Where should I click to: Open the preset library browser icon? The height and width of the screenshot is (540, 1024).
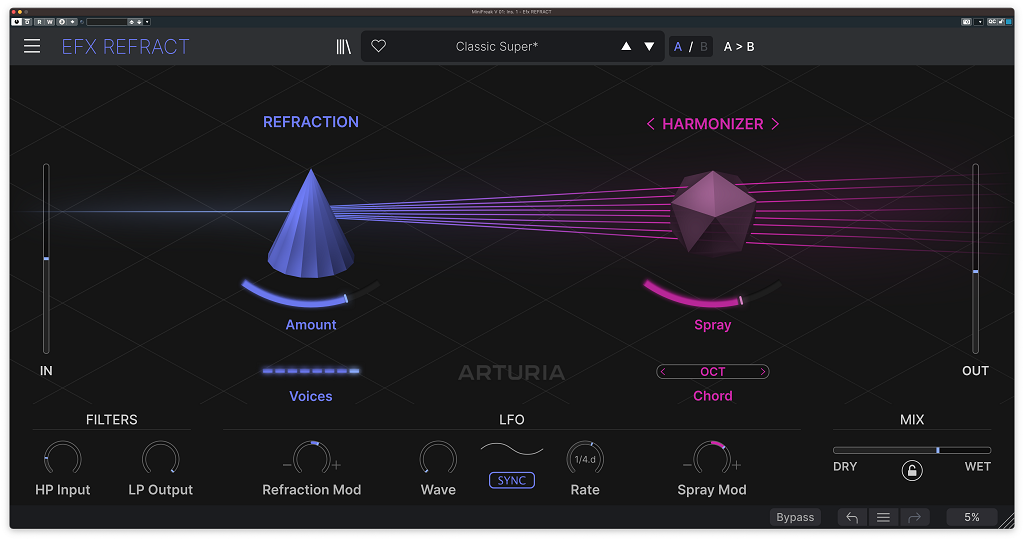tap(344, 46)
